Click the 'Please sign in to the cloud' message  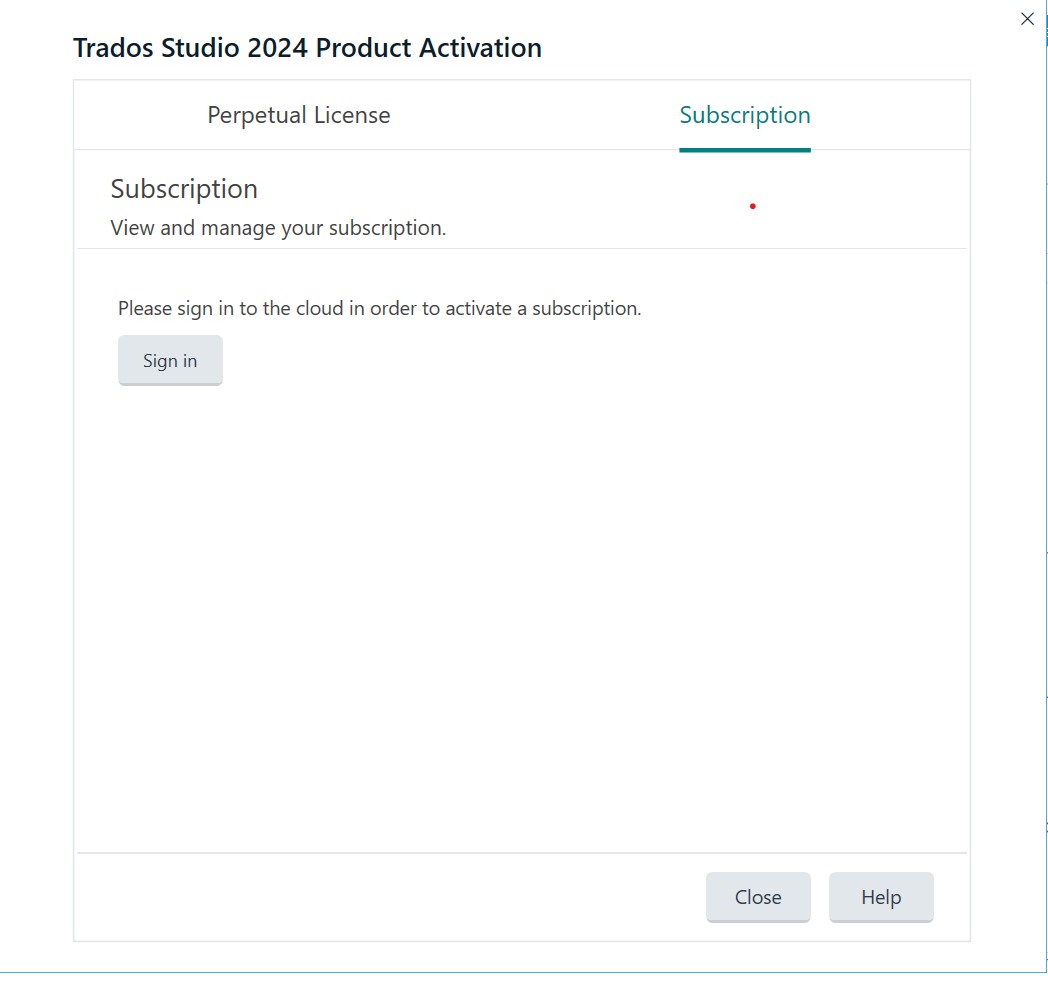379,308
